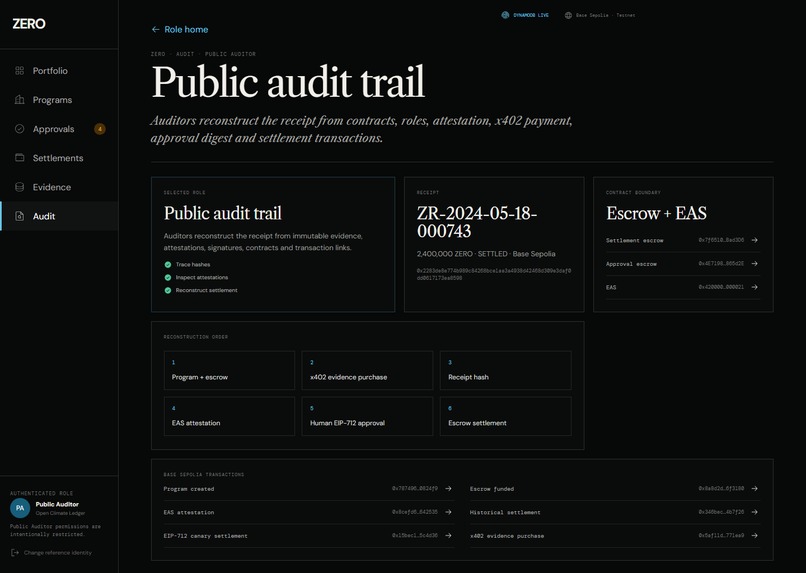This screenshot has width=806, height=573.
Task: Click the 'Public Auditor' role name
Action: [x=57, y=504]
